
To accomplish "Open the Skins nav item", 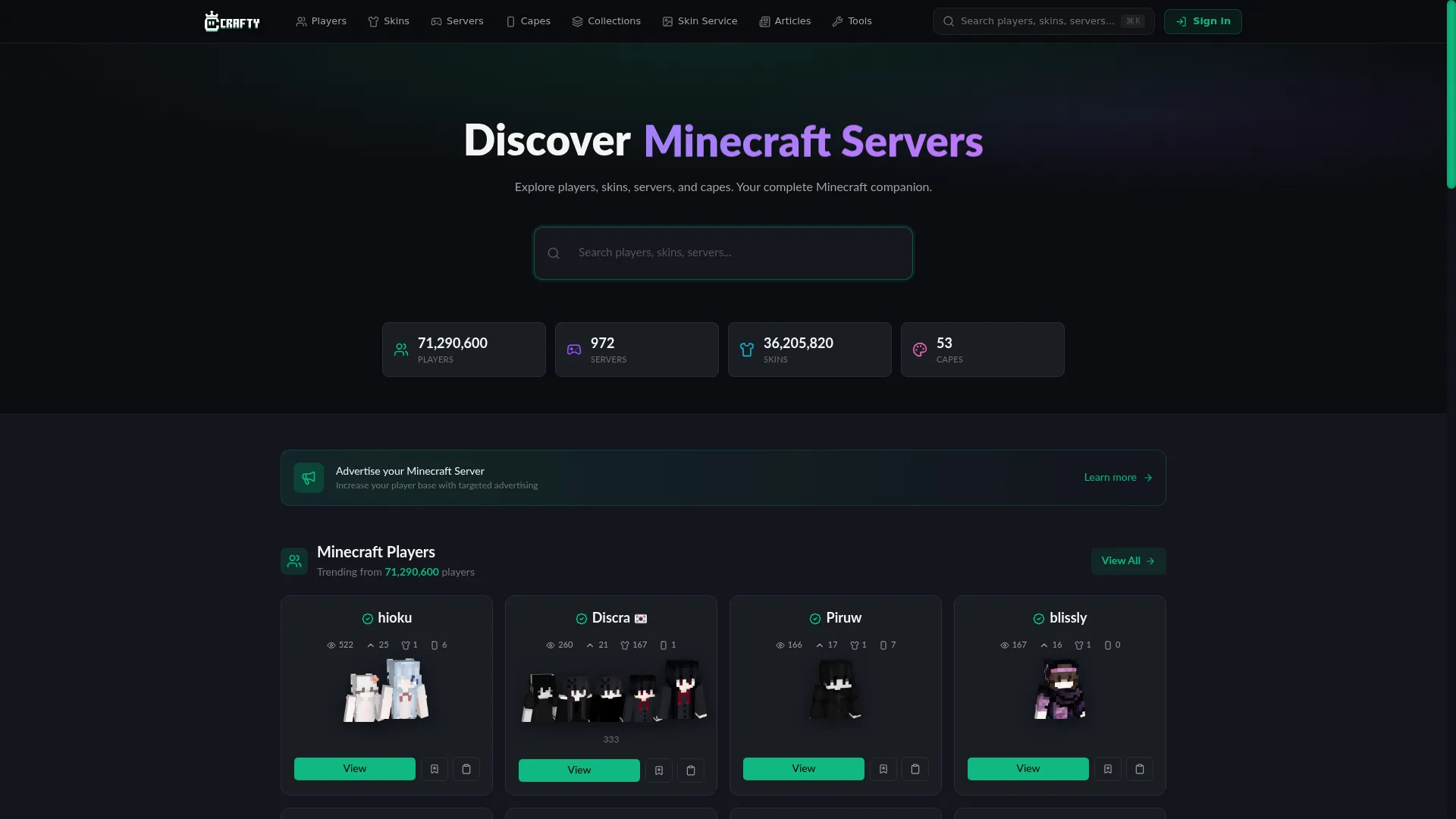I will coord(388,21).
